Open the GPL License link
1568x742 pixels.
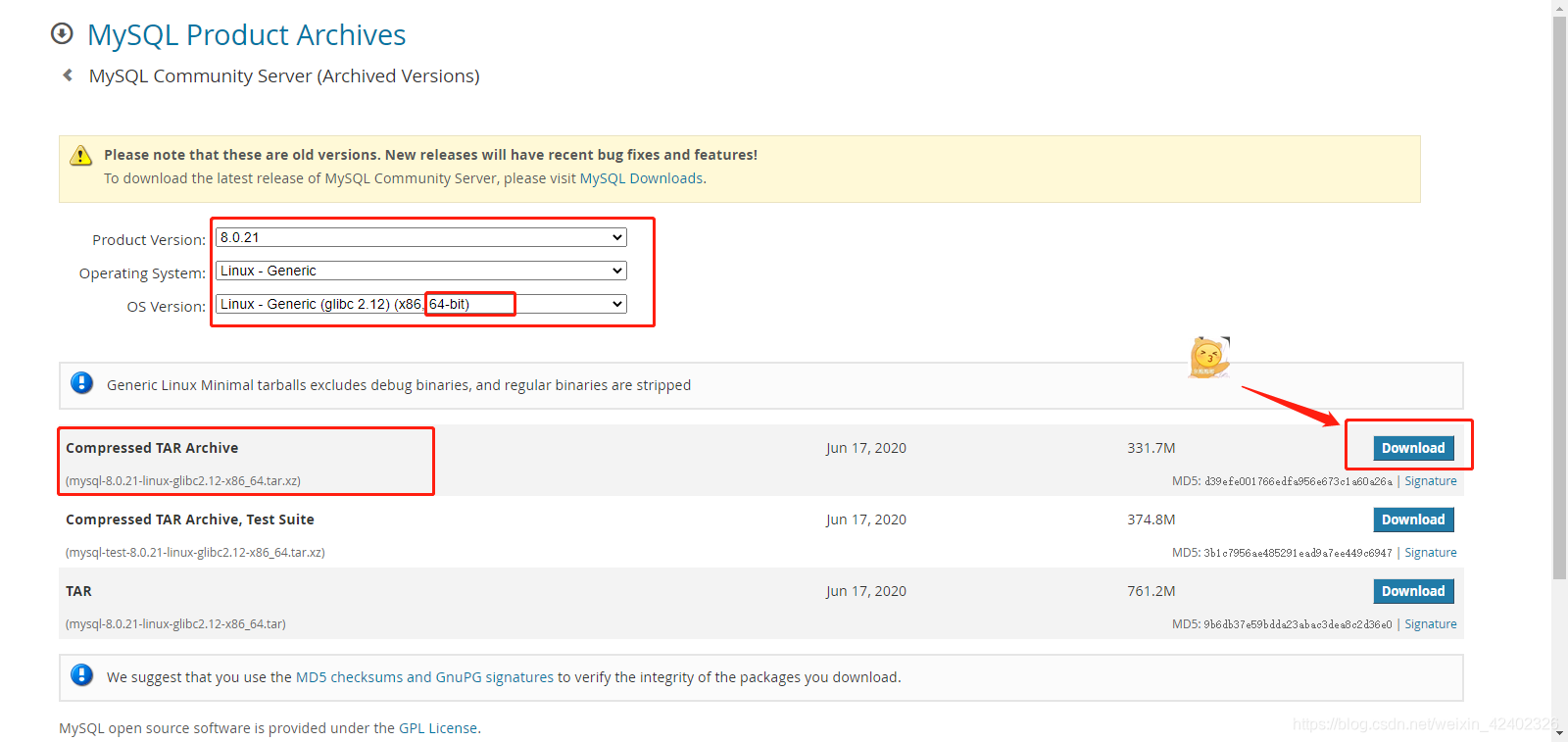tap(438, 728)
